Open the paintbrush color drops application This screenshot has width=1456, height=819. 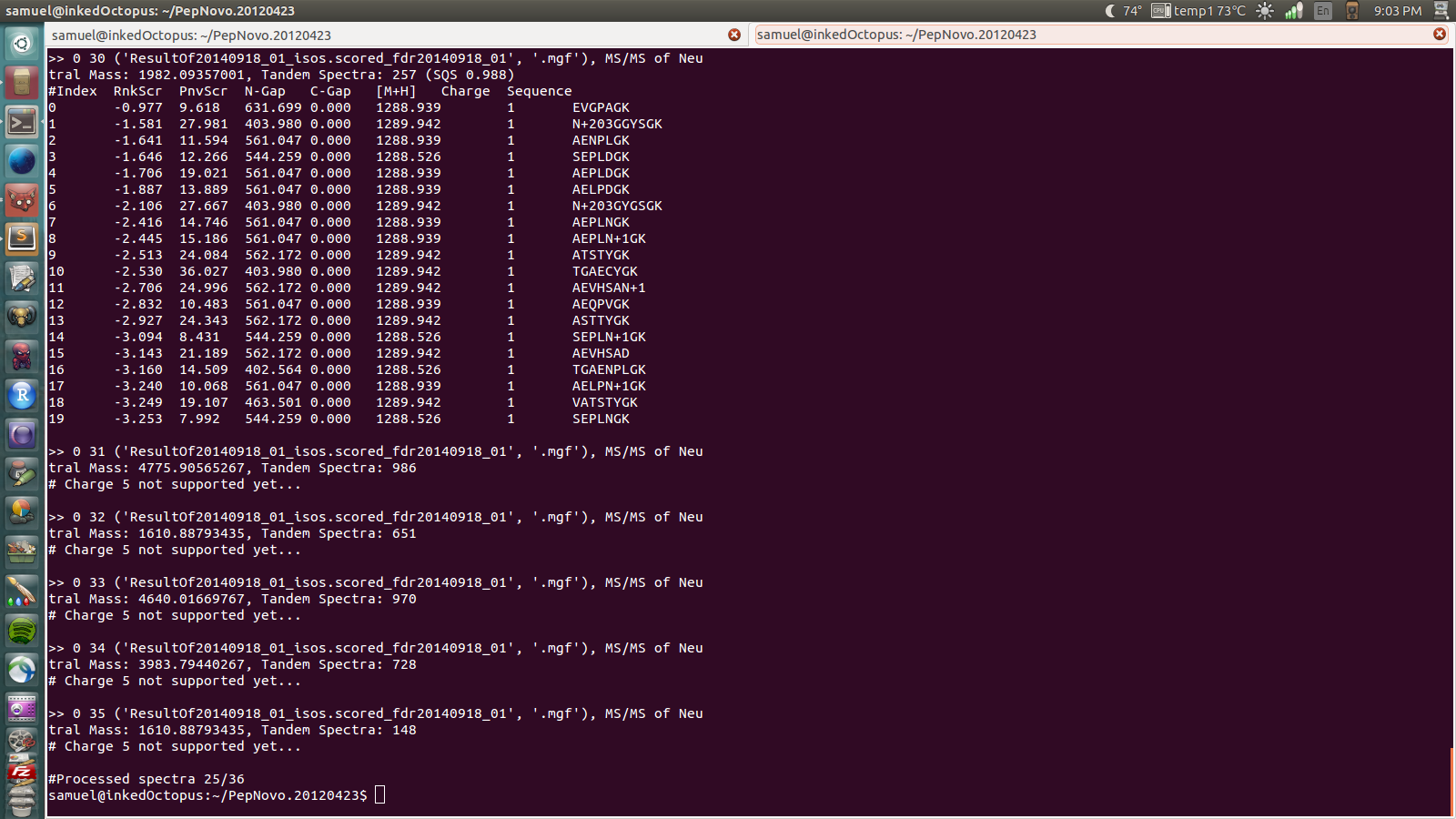pos(22,591)
